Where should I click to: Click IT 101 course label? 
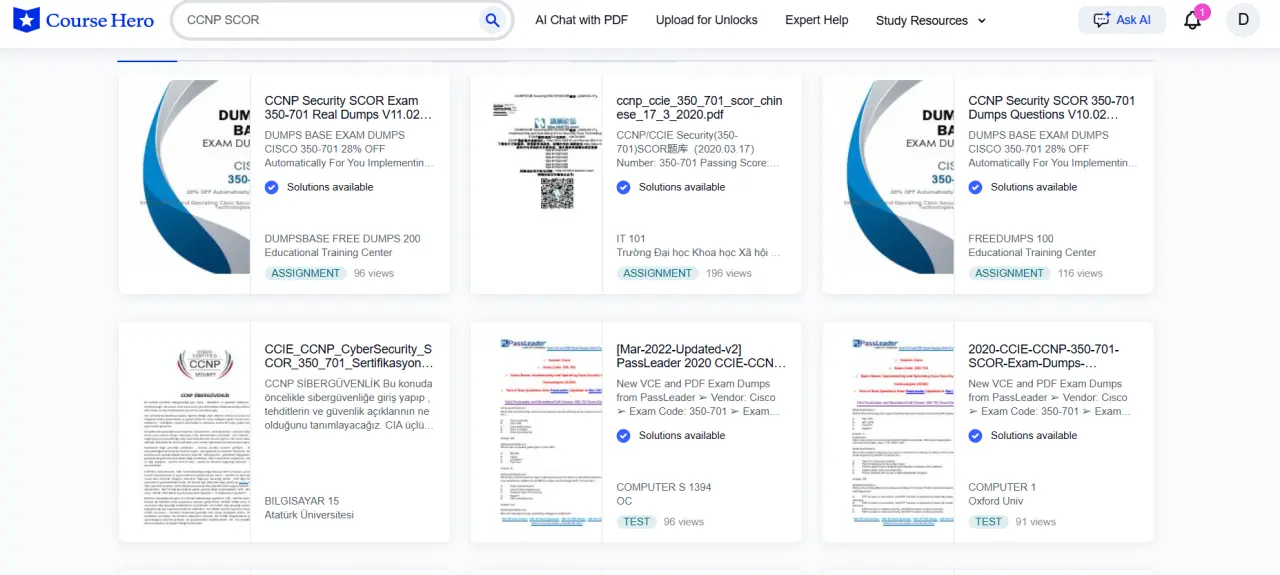tap(631, 239)
